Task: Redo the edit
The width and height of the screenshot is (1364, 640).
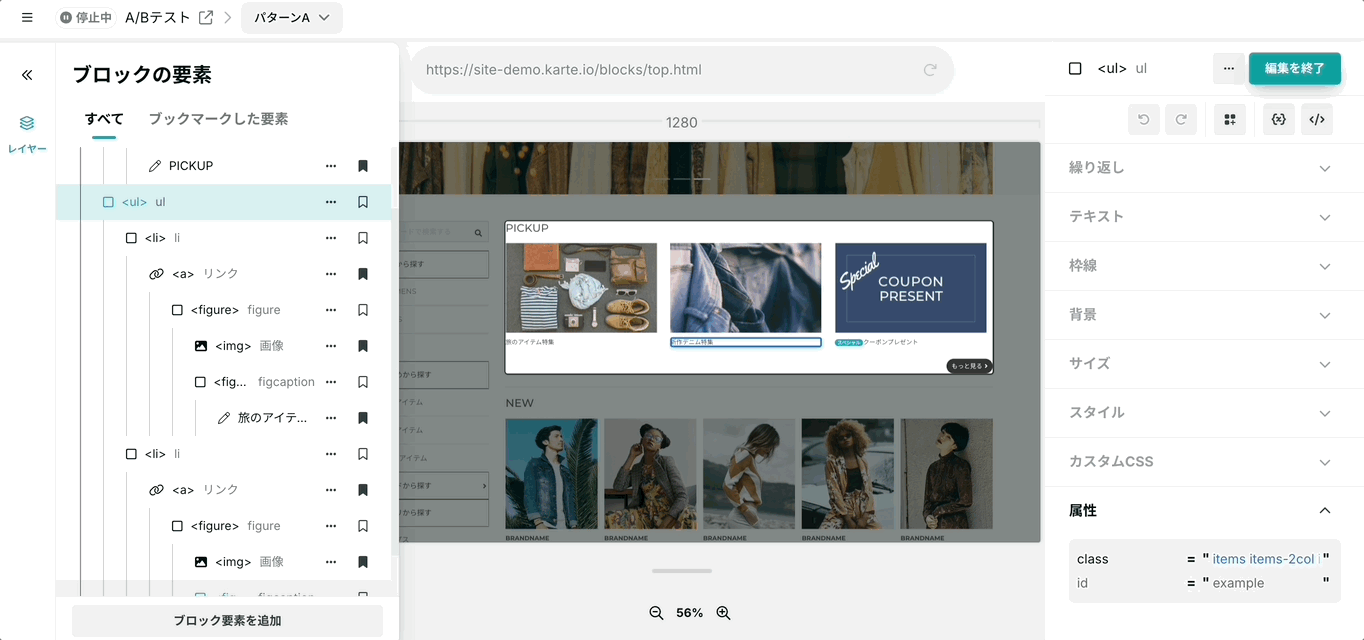Action: [x=1181, y=120]
